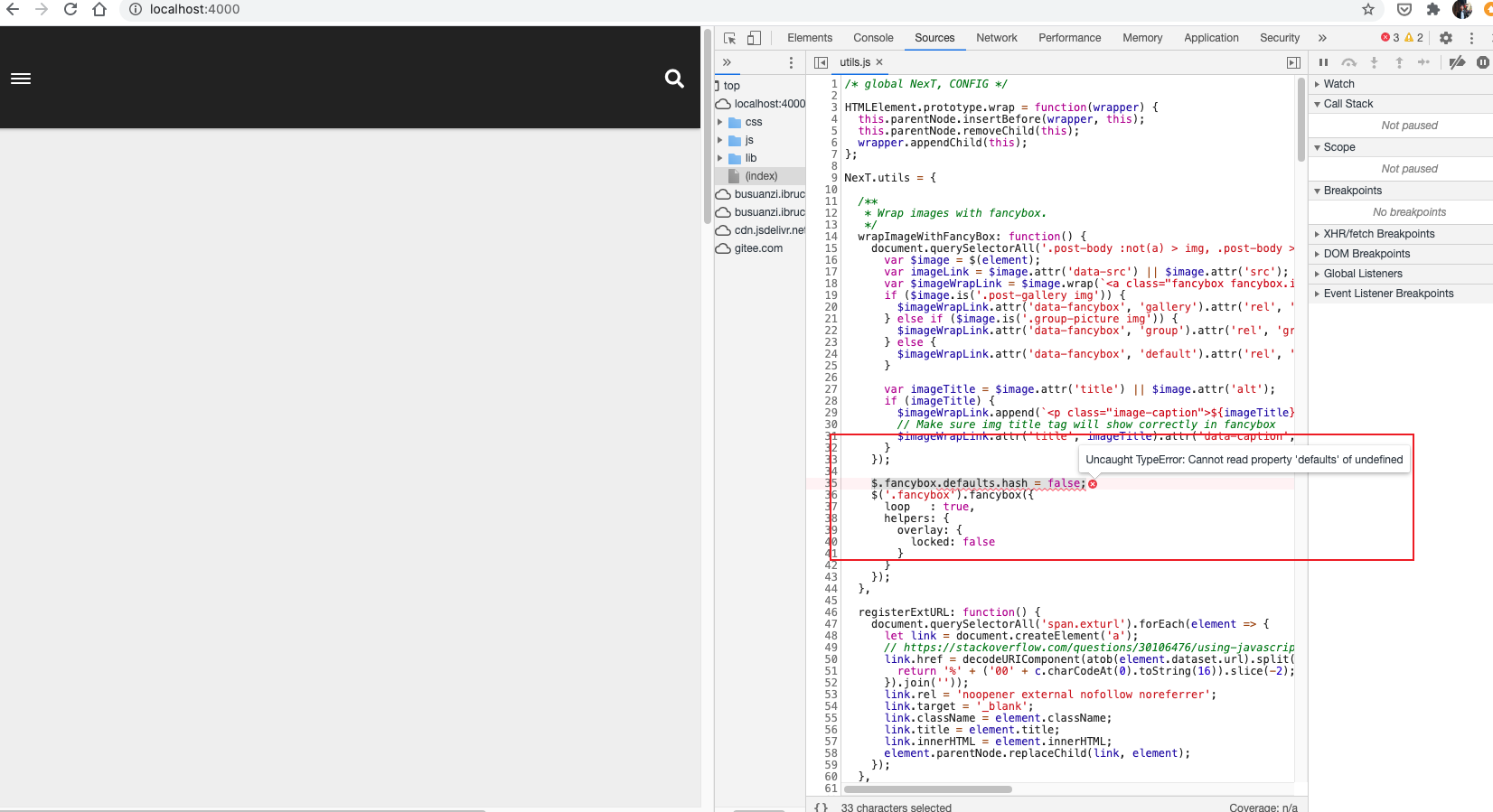Open the Memory tab

[x=1142, y=38]
